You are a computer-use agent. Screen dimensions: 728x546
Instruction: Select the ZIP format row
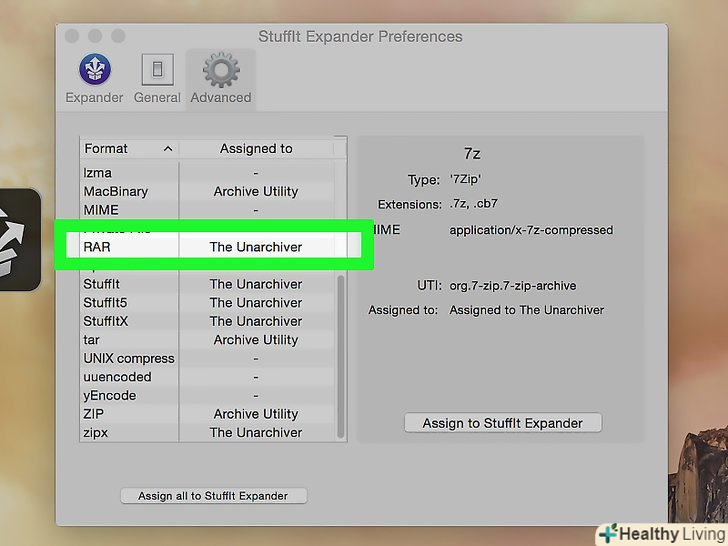pos(207,414)
